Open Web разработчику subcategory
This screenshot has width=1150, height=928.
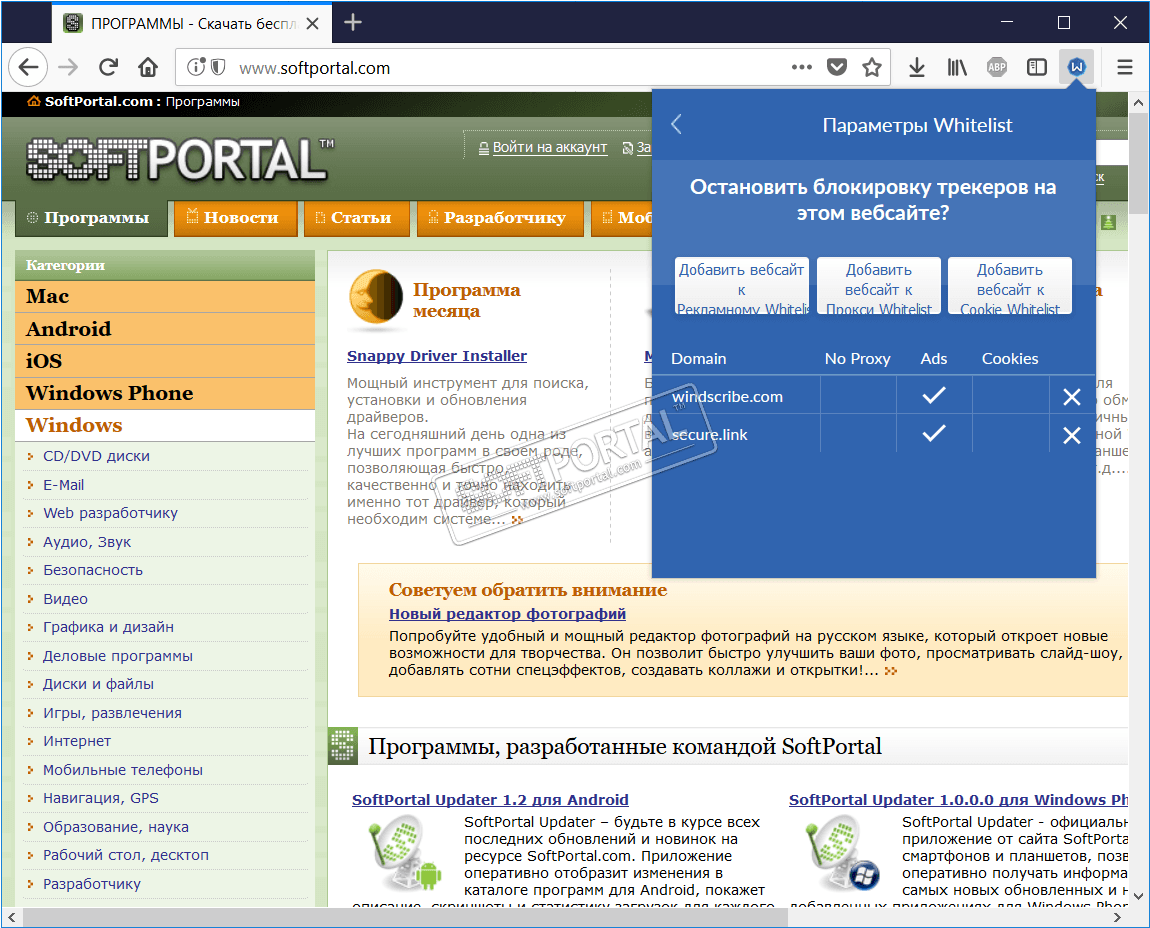[110, 514]
